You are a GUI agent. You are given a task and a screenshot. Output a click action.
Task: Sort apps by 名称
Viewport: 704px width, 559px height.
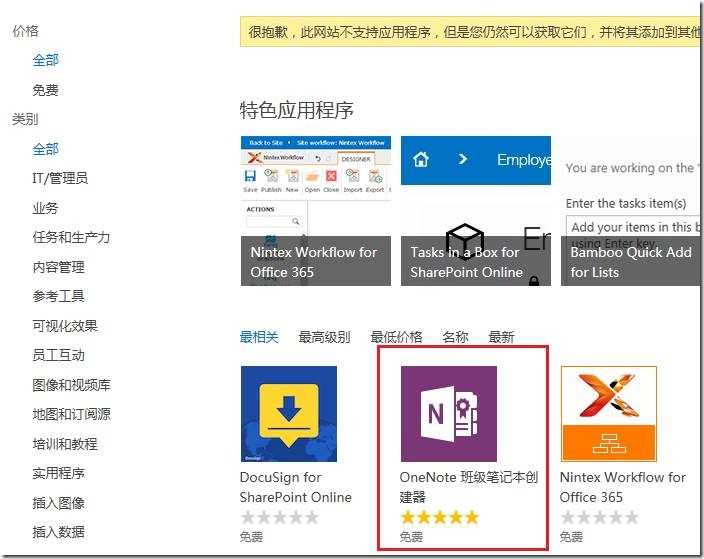pos(455,337)
